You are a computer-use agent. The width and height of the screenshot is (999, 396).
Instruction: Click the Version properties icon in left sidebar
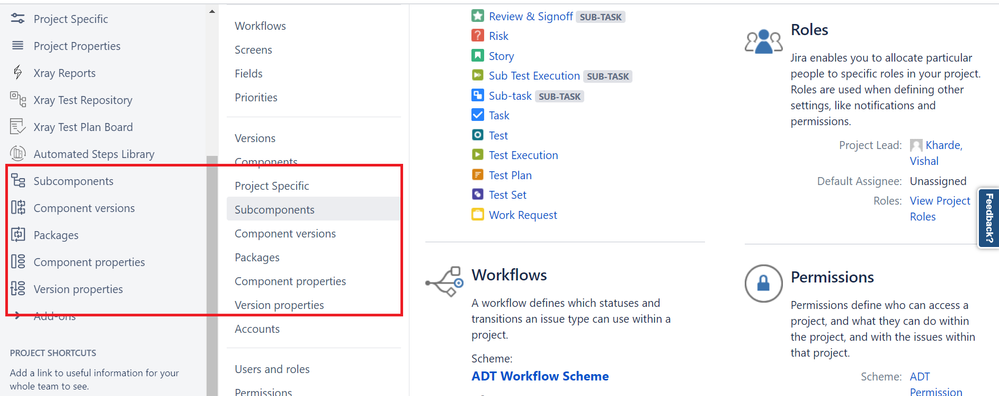[18, 289]
